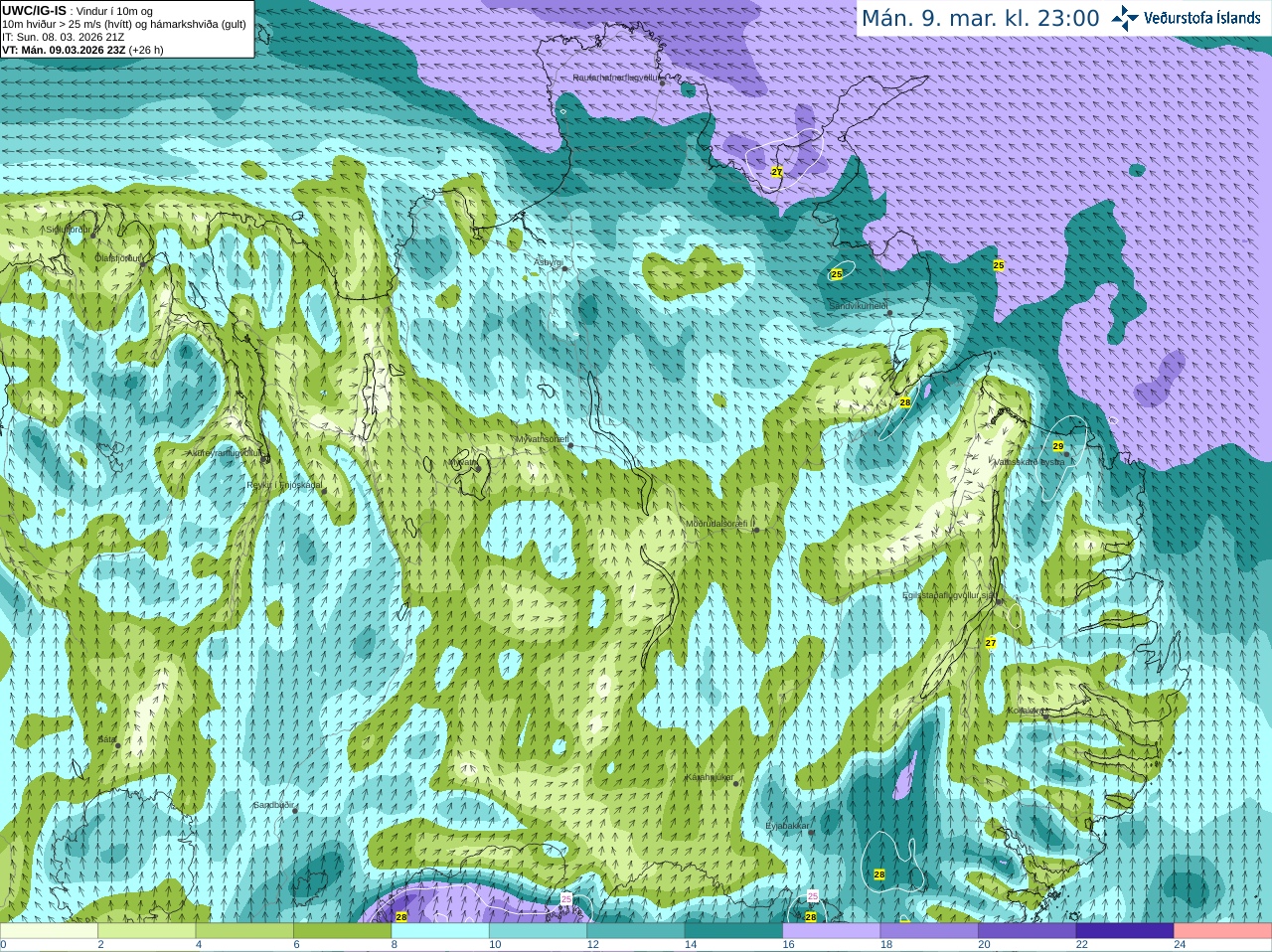Click the Möðrudalsöræfi station dot
This screenshot has width=1272, height=952.
(x=756, y=530)
